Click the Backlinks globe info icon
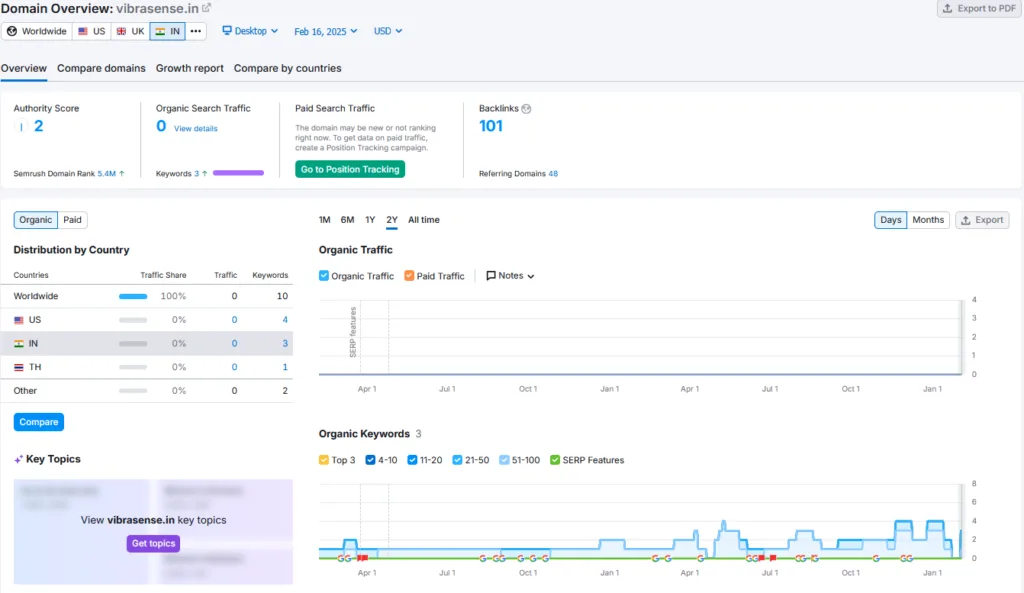The width and height of the screenshot is (1024, 593). point(526,108)
